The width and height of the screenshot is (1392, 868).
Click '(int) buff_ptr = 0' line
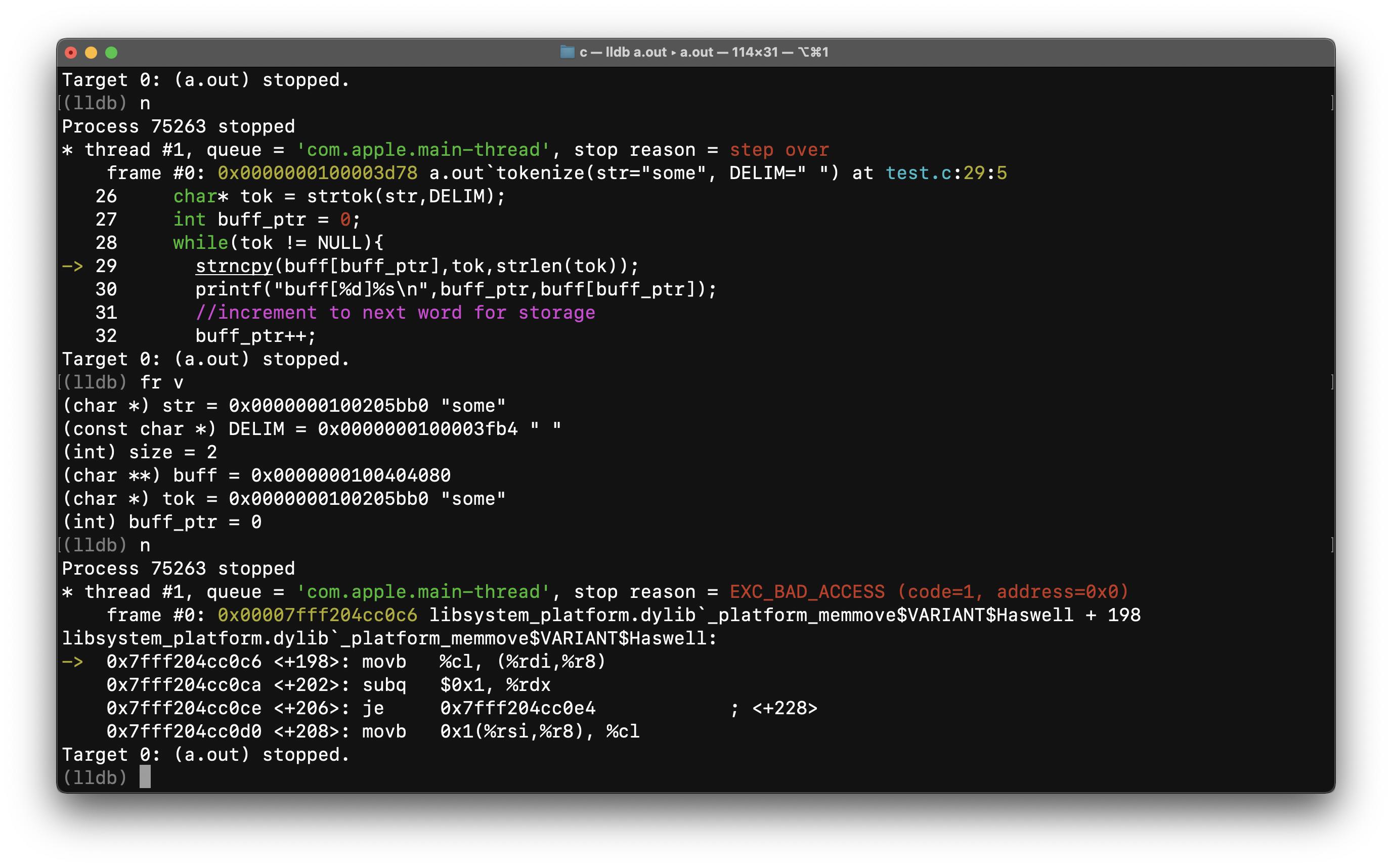[162, 522]
